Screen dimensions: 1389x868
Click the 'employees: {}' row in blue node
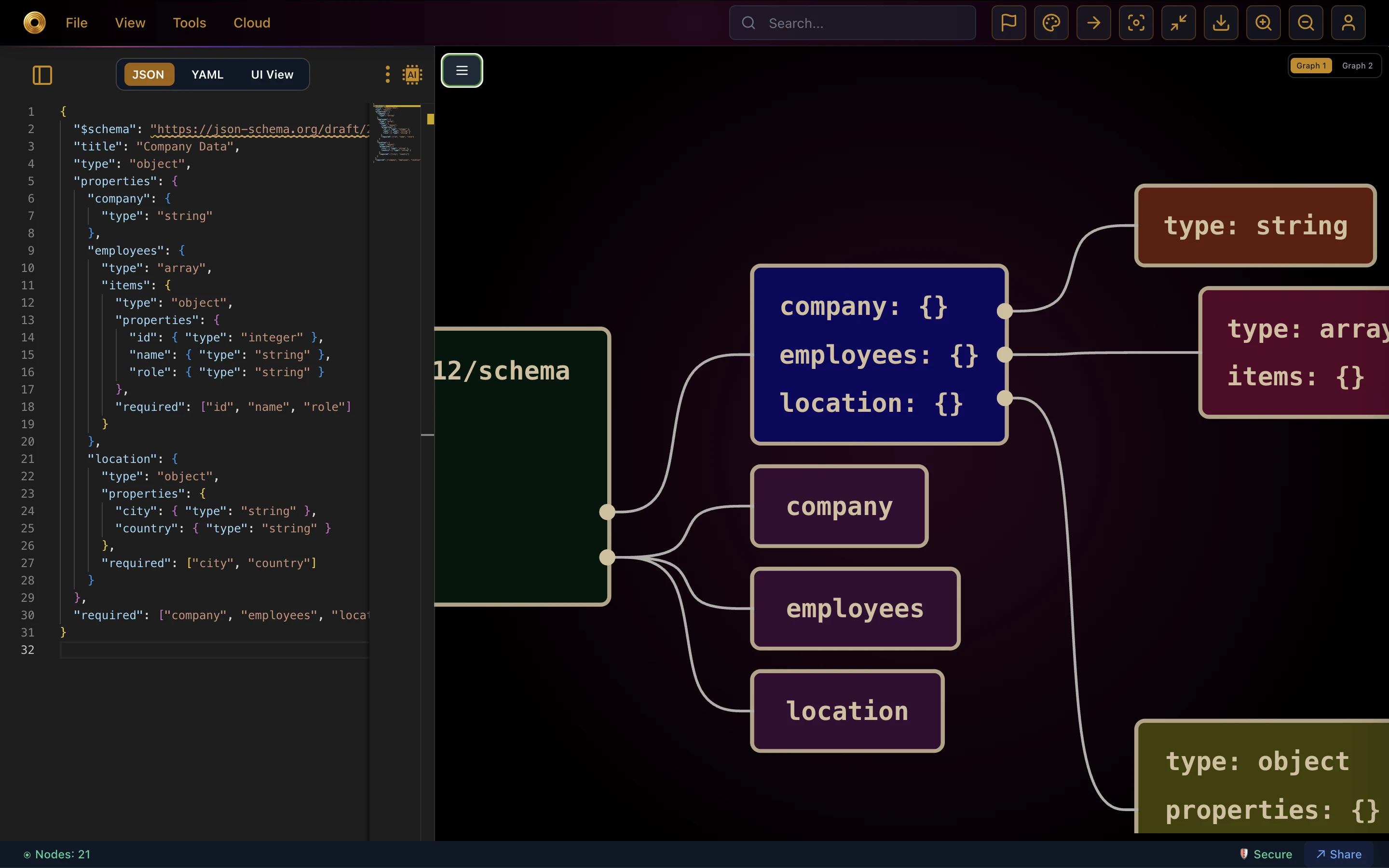(879, 355)
